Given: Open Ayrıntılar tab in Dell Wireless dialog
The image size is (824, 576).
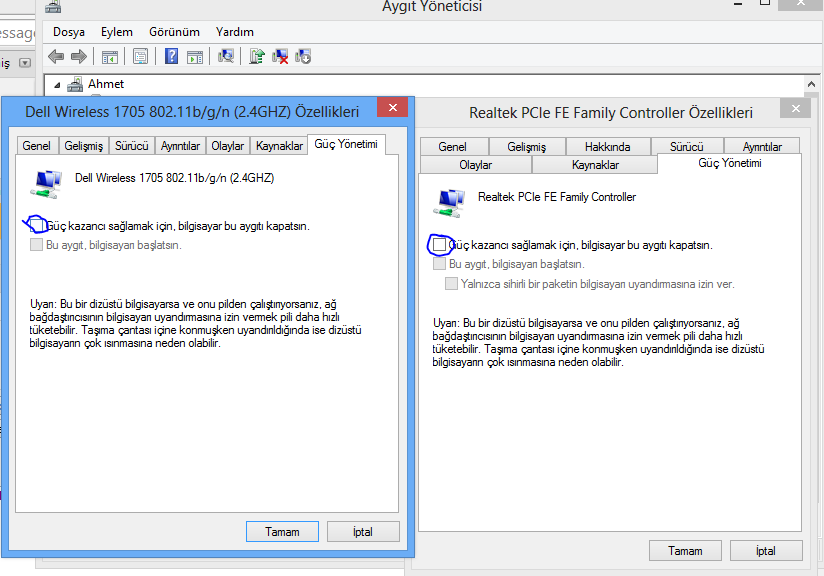Looking at the screenshot, I should (180, 146).
